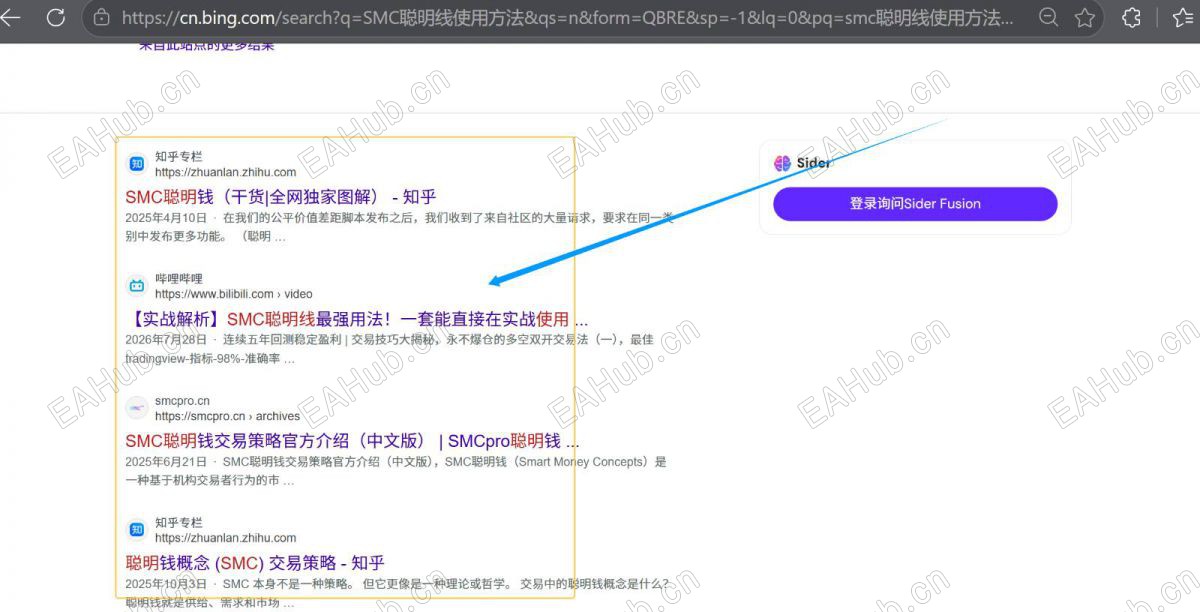Focus the cn.bing.com address bar
This screenshot has width=1200, height=612.
567,17
